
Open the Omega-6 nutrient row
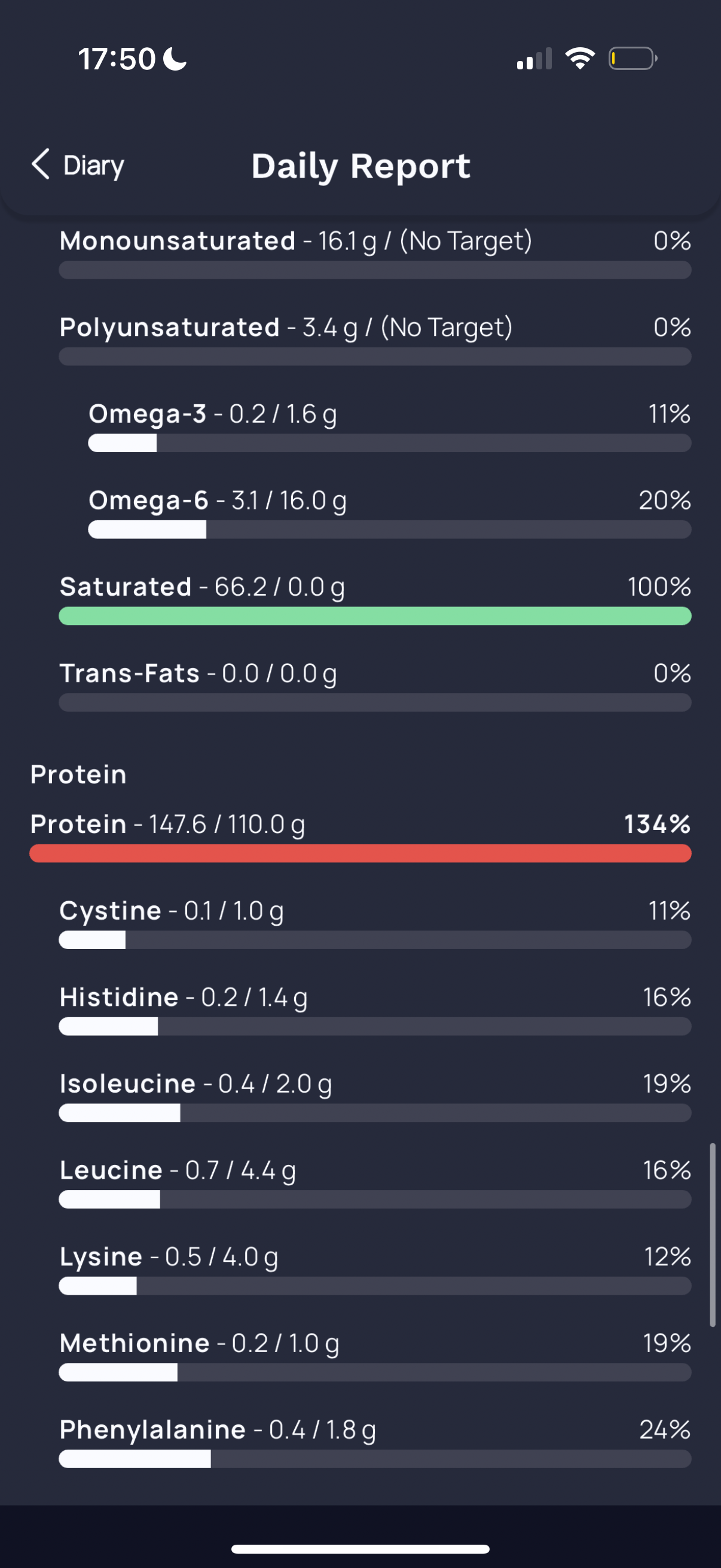pyautogui.click(x=389, y=513)
